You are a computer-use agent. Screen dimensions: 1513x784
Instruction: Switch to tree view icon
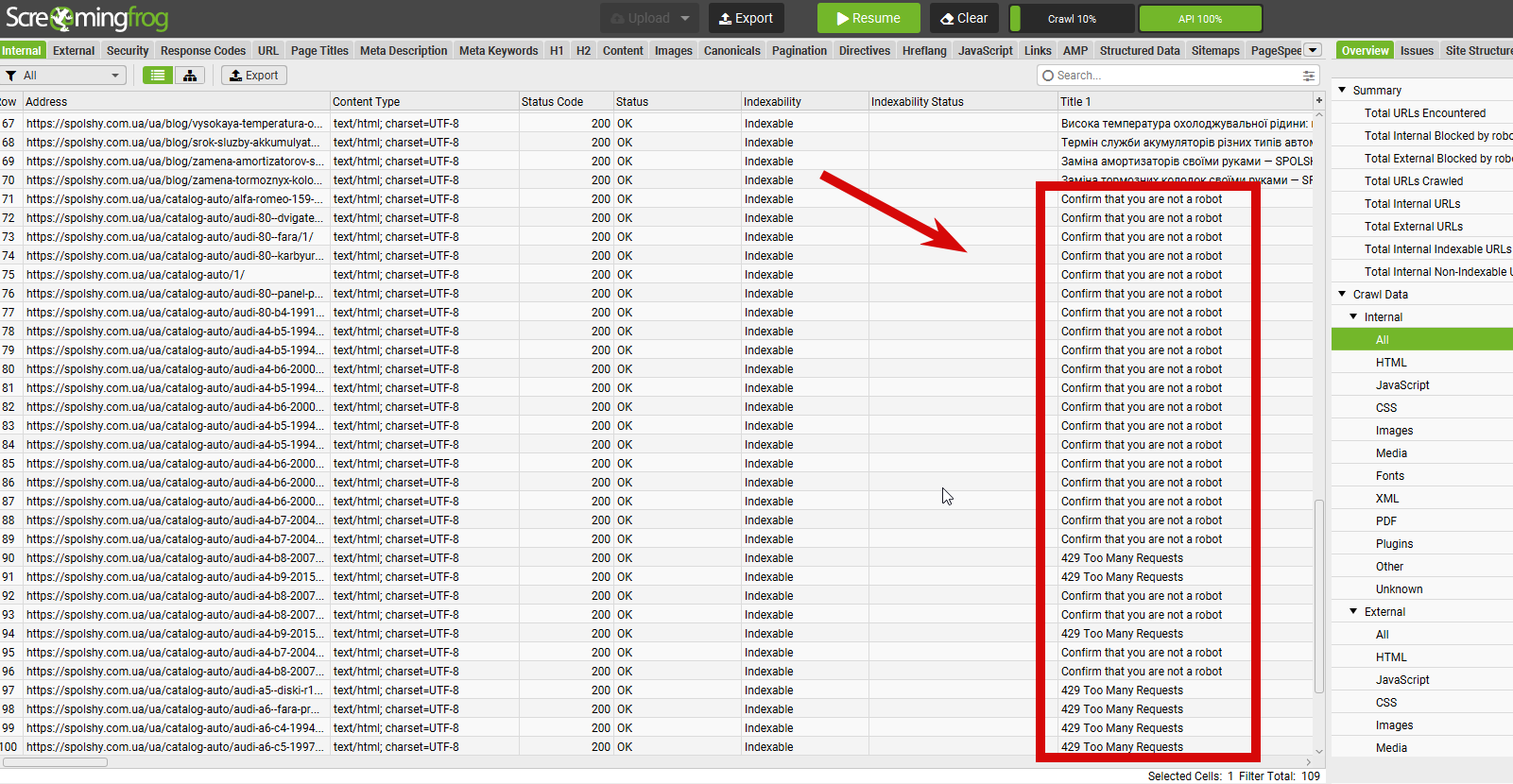(x=190, y=76)
